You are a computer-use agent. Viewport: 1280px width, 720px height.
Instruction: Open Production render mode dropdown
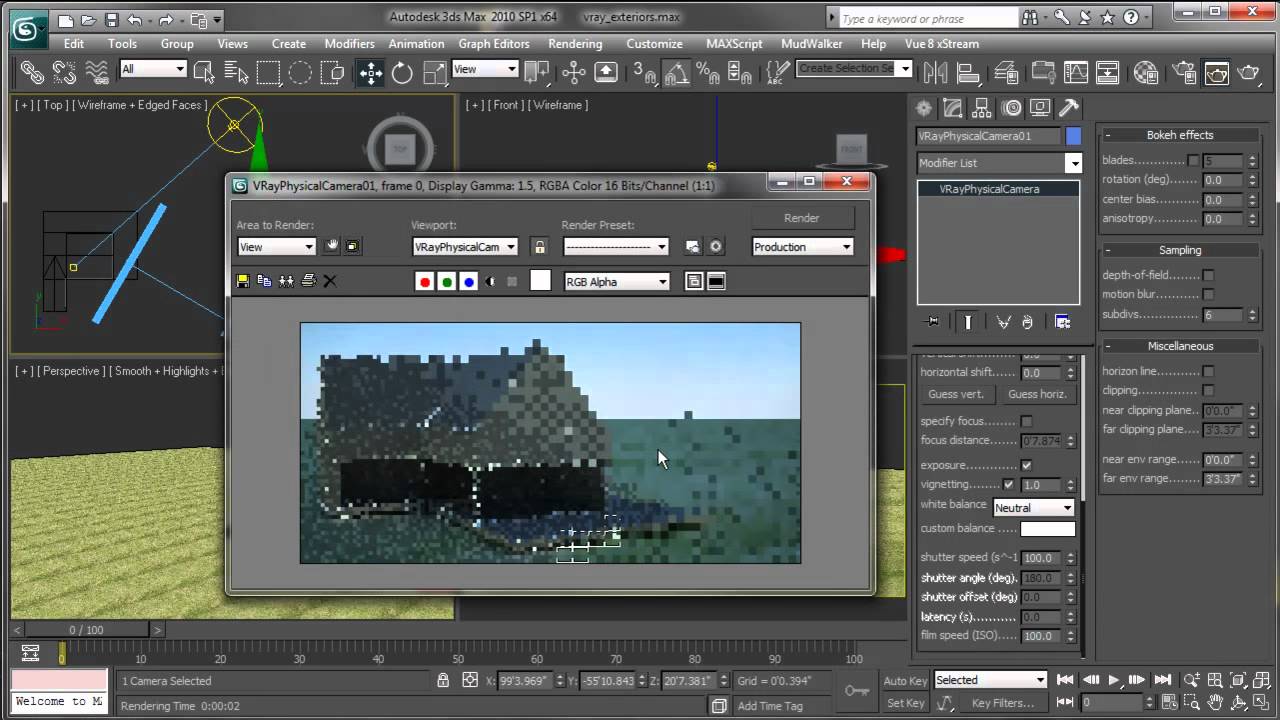(x=802, y=247)
